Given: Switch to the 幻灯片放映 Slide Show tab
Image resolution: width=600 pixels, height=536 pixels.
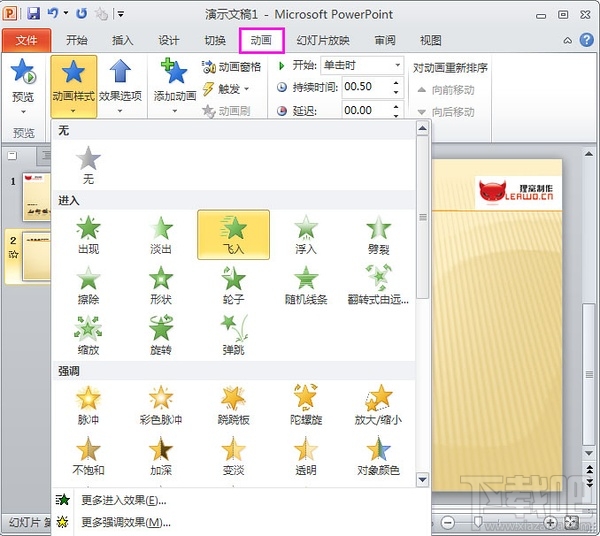Looking at the screenshot, I should (x=323, y=40).
